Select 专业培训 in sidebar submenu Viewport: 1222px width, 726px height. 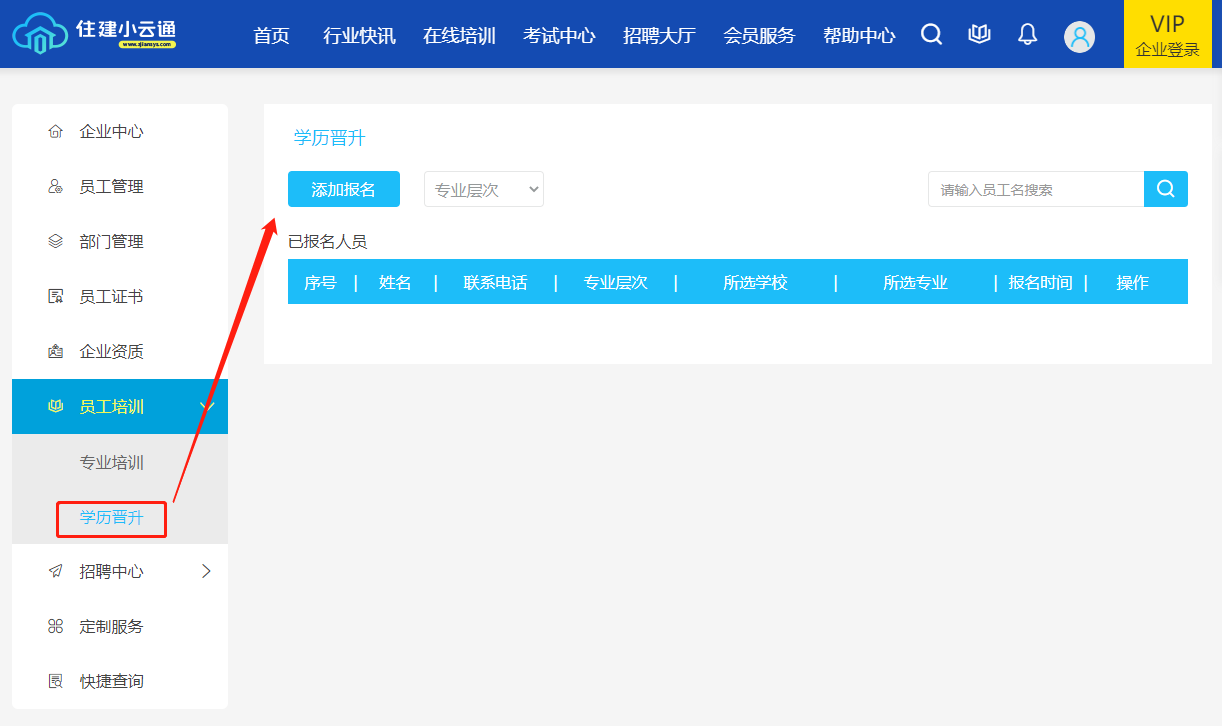tap(112, 463)
